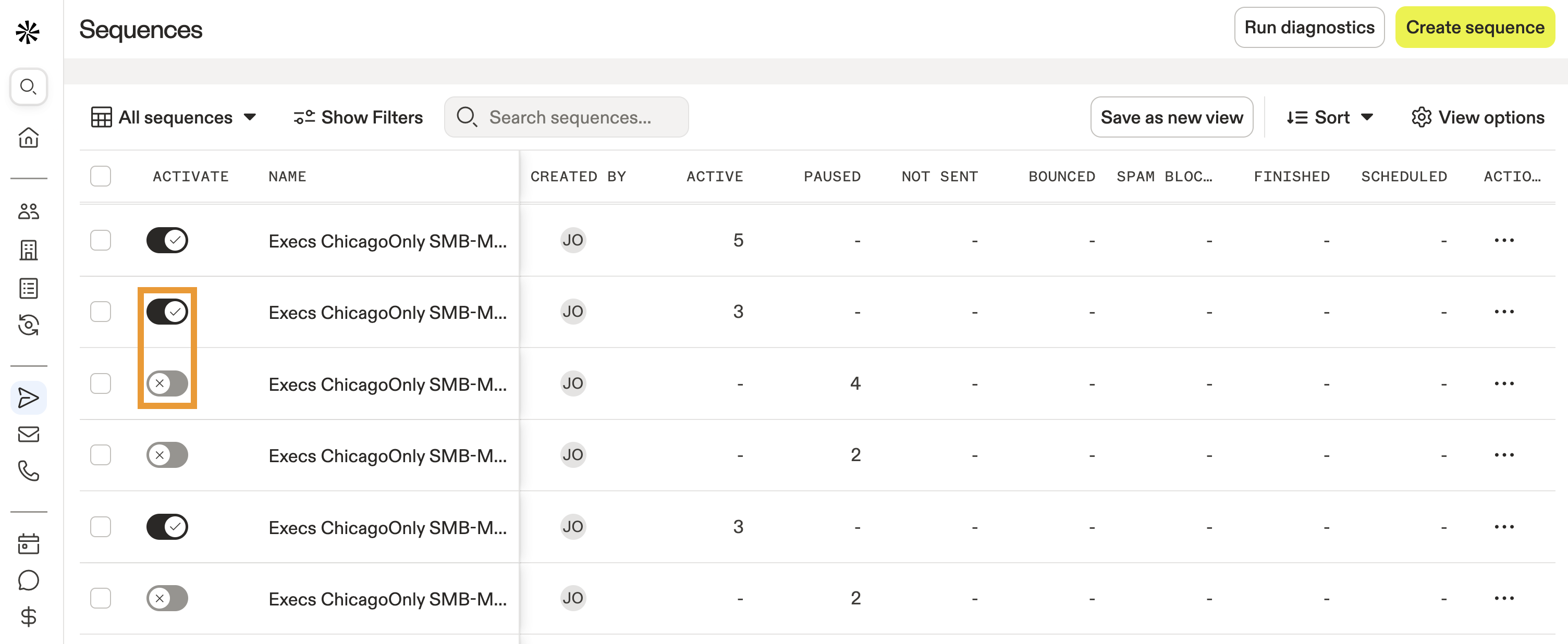Open View options settings
Screen dimensions: 1568x644
(x=1477, y=117)
